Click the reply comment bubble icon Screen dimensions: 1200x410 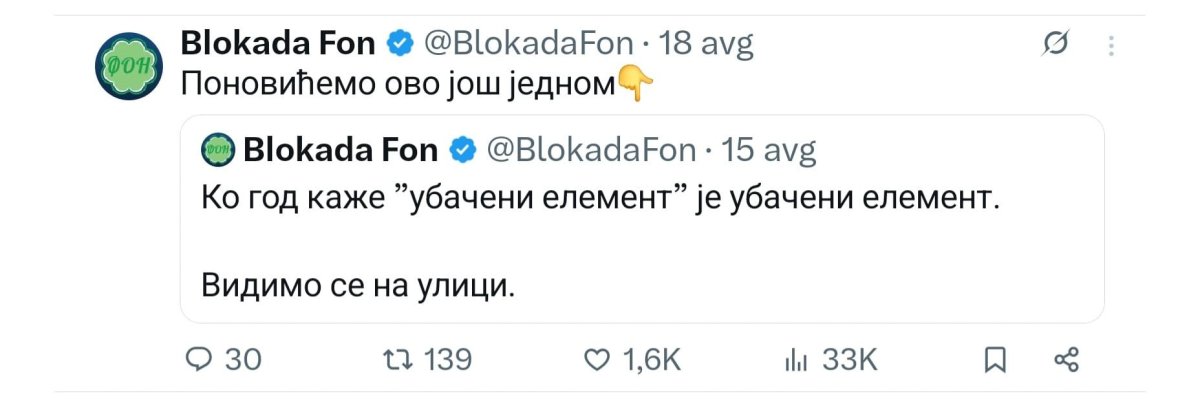click(x=199, y=360)
